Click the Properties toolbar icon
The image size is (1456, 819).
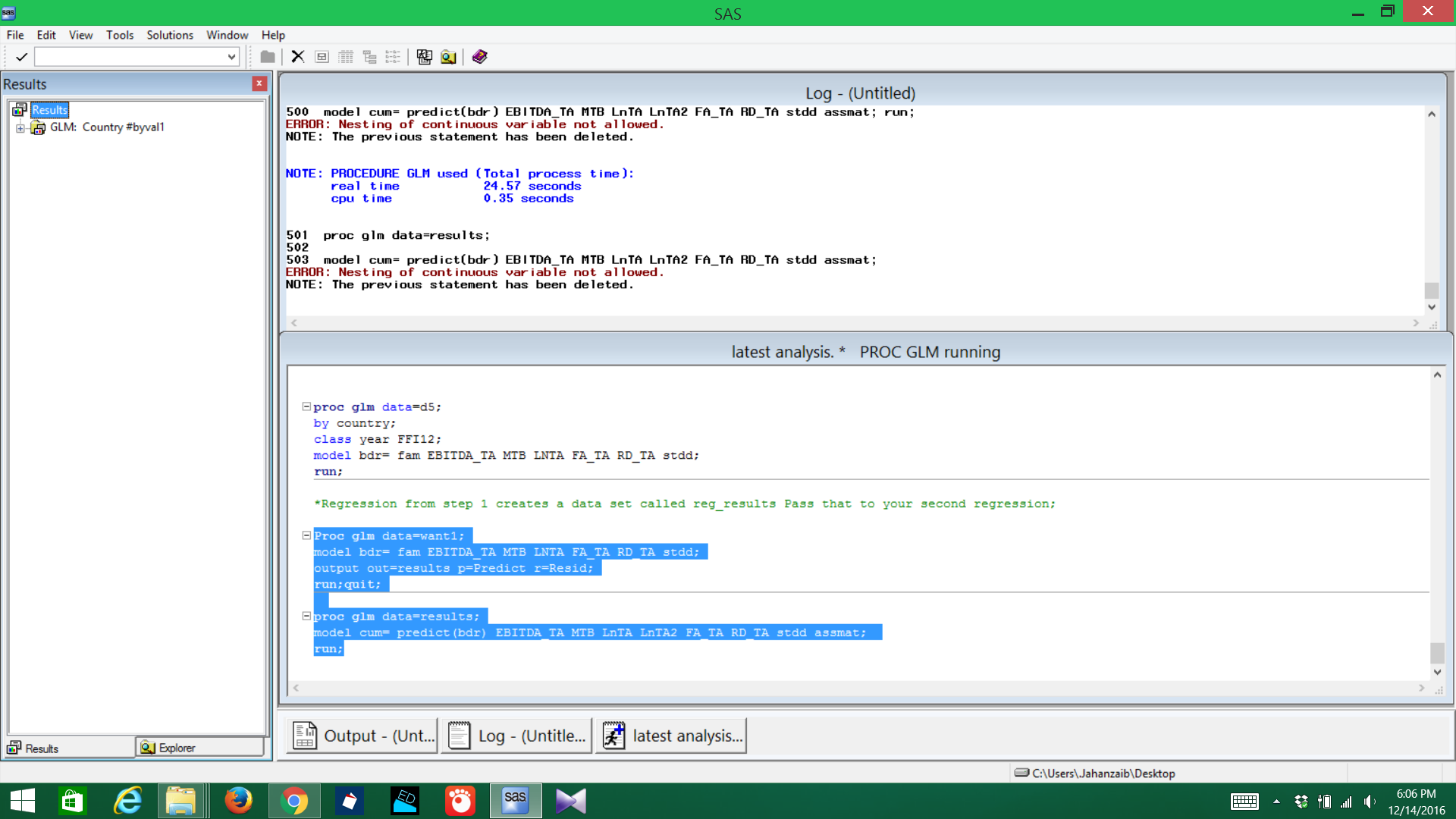click(322, 57)
